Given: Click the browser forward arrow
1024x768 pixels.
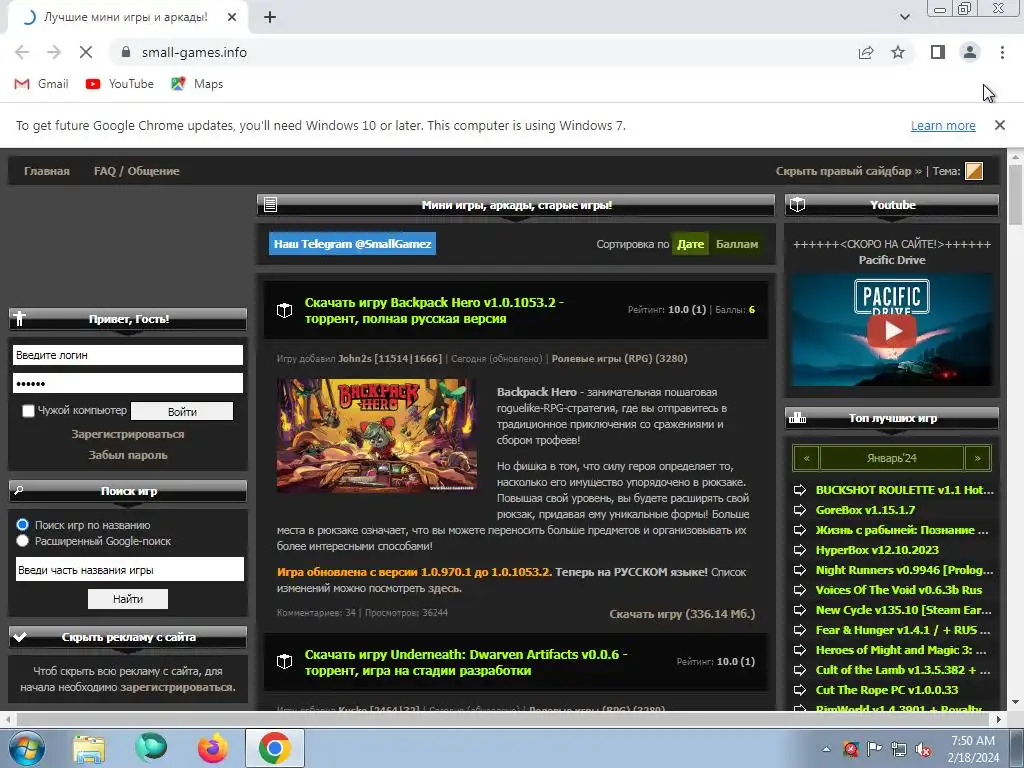Looking at the screenshot, I should click(54, 52).
